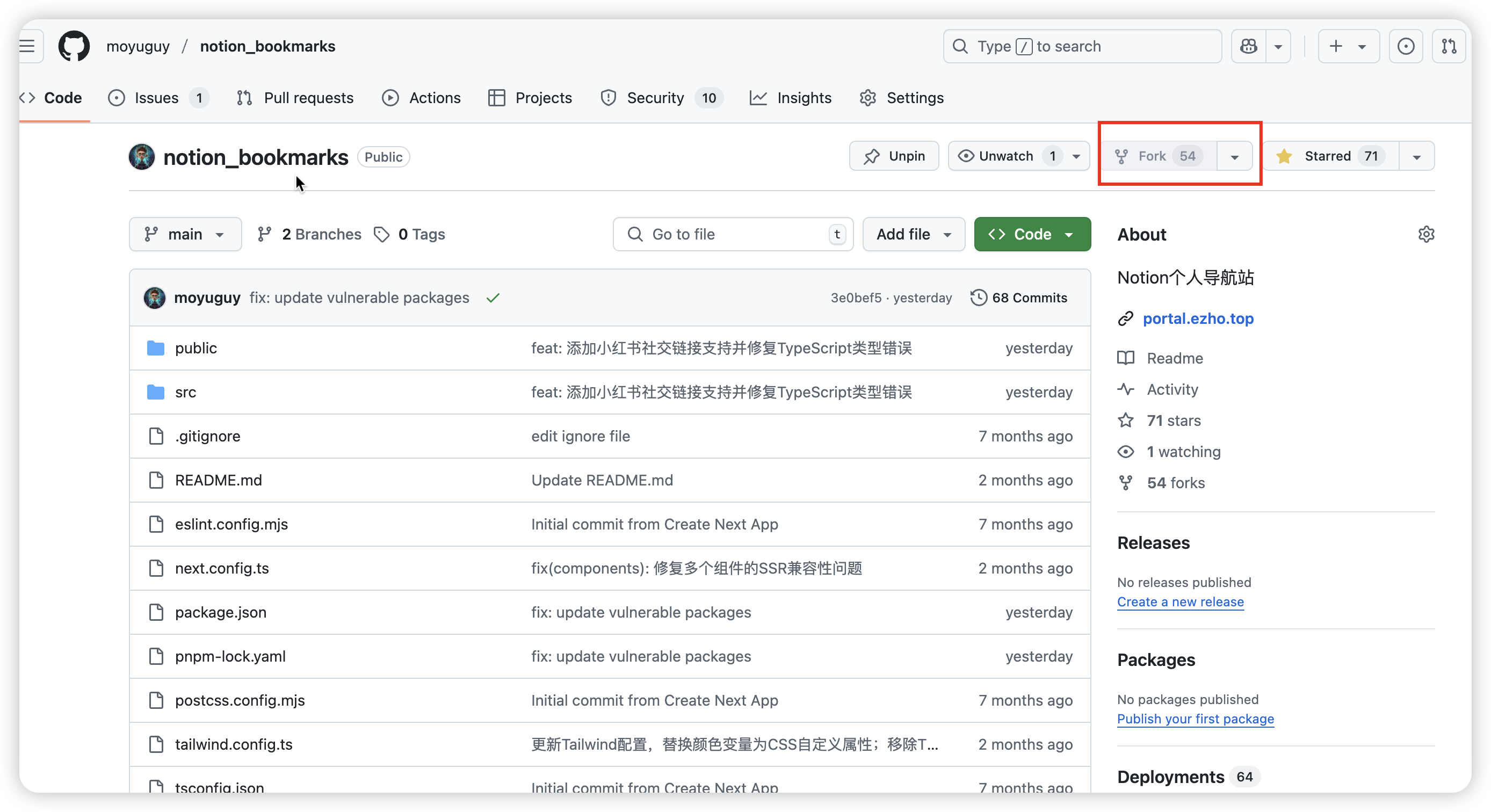The image size is (1491, 812).
Task: Open the latest commit message link
Action: pos(359,298)
